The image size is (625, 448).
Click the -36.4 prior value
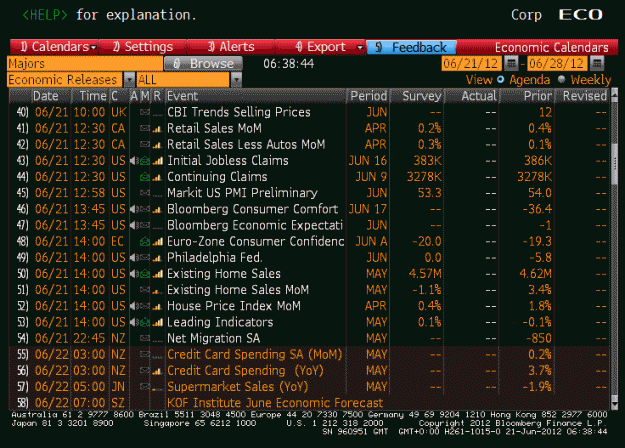(537, 209)
